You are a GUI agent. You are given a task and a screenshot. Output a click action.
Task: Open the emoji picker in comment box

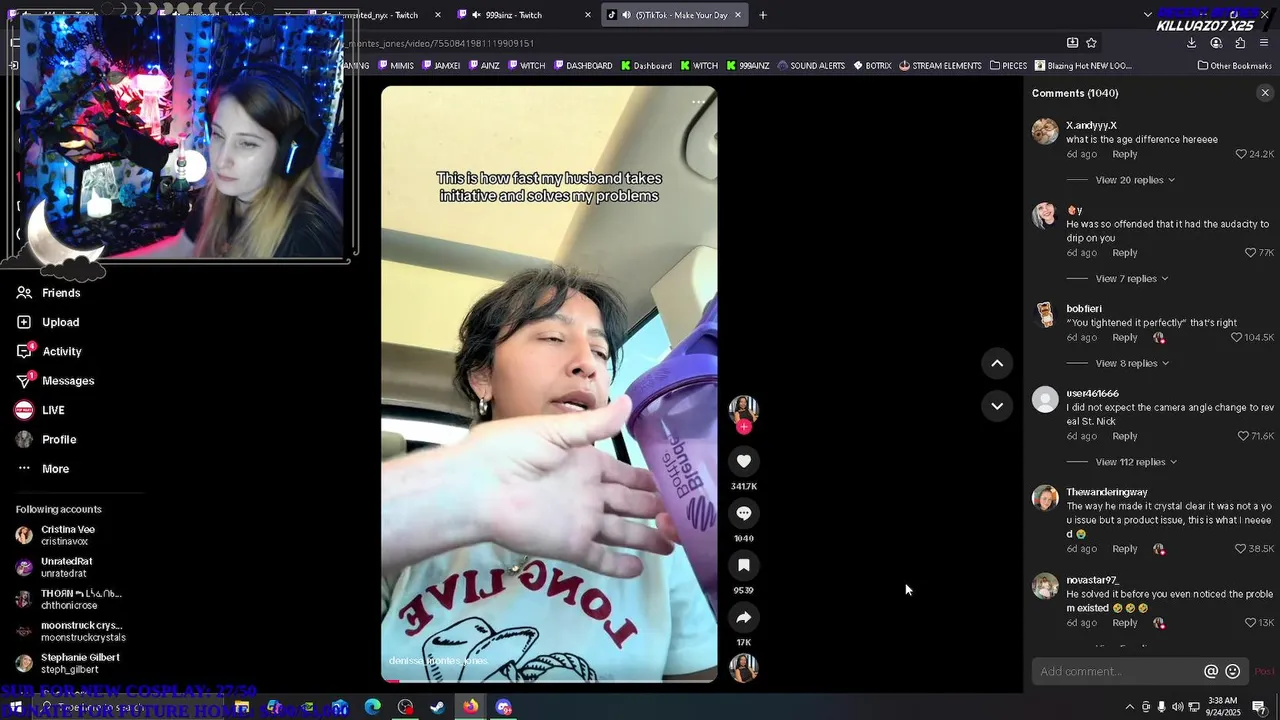[x=1232, y=671]
